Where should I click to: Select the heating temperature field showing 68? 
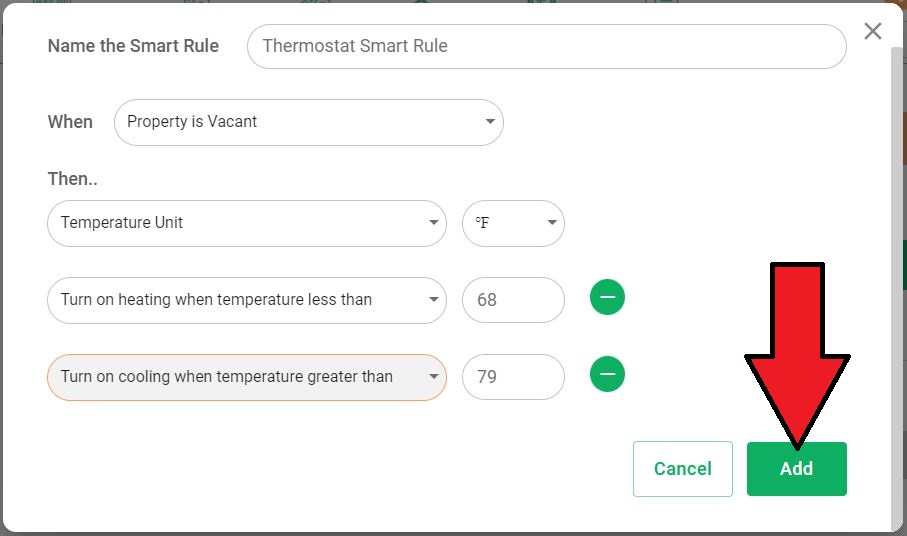pos(513,300)
